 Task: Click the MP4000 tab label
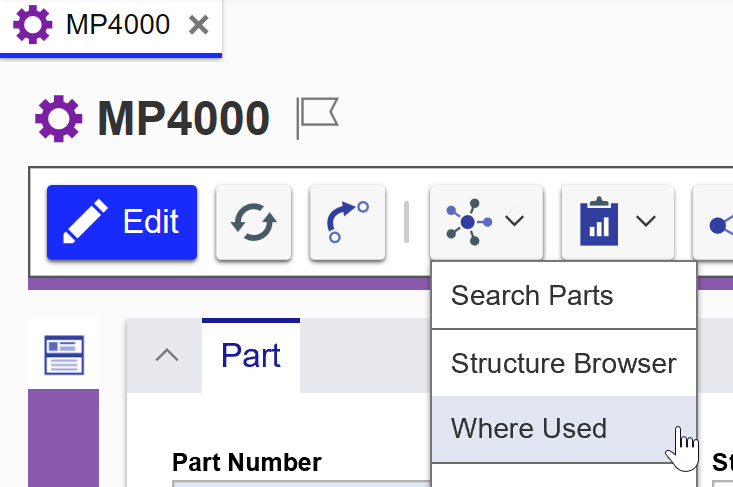pos(117,25)
